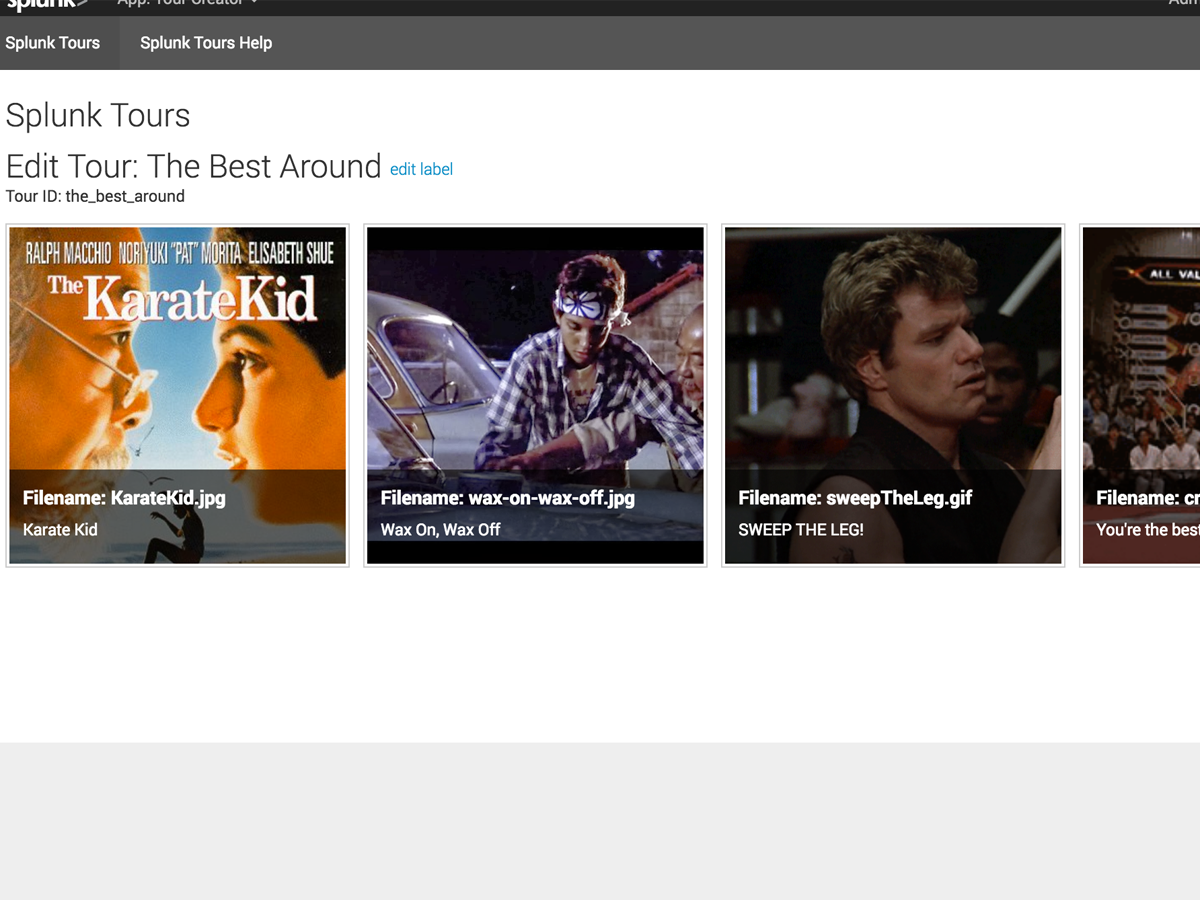Screen dimensions: 1200x900
Task: Select the KarateKid.jpg tour thumbnail
Action: pyautogui.click(x=178, y=396)
